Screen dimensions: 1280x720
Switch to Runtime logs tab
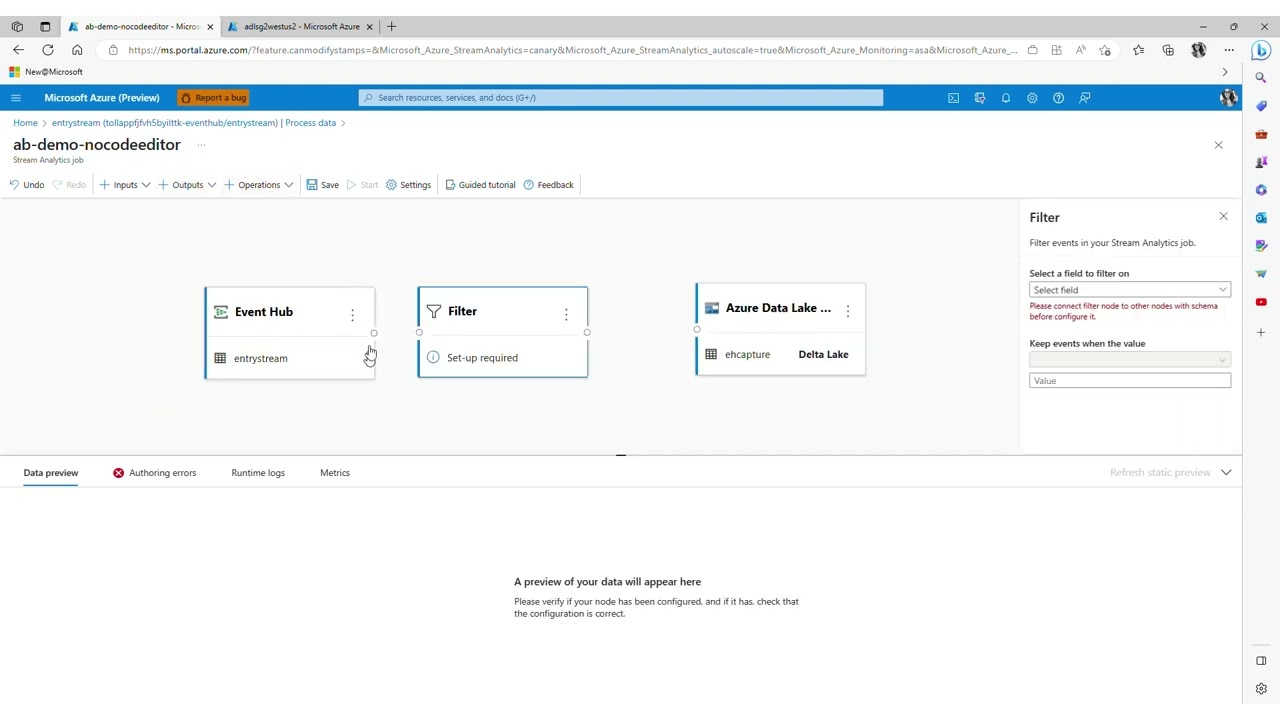[x=258, y=473]
